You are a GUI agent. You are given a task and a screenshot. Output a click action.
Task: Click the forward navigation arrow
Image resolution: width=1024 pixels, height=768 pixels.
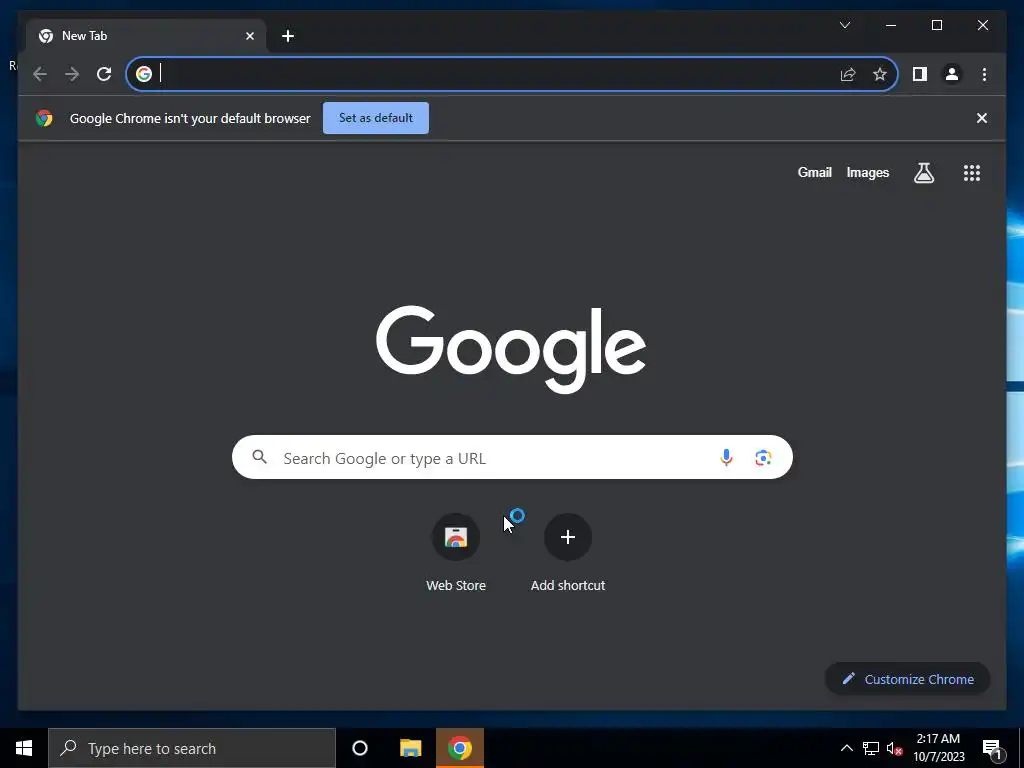click(x=72, y=74)
